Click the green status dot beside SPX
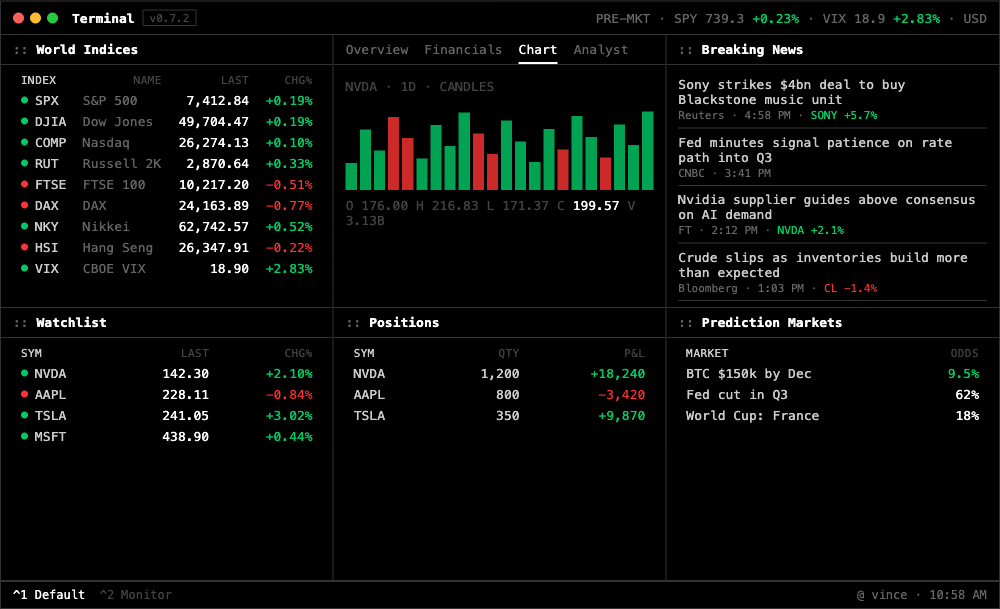The image size is (1000, 609). (x=24, y=100)
